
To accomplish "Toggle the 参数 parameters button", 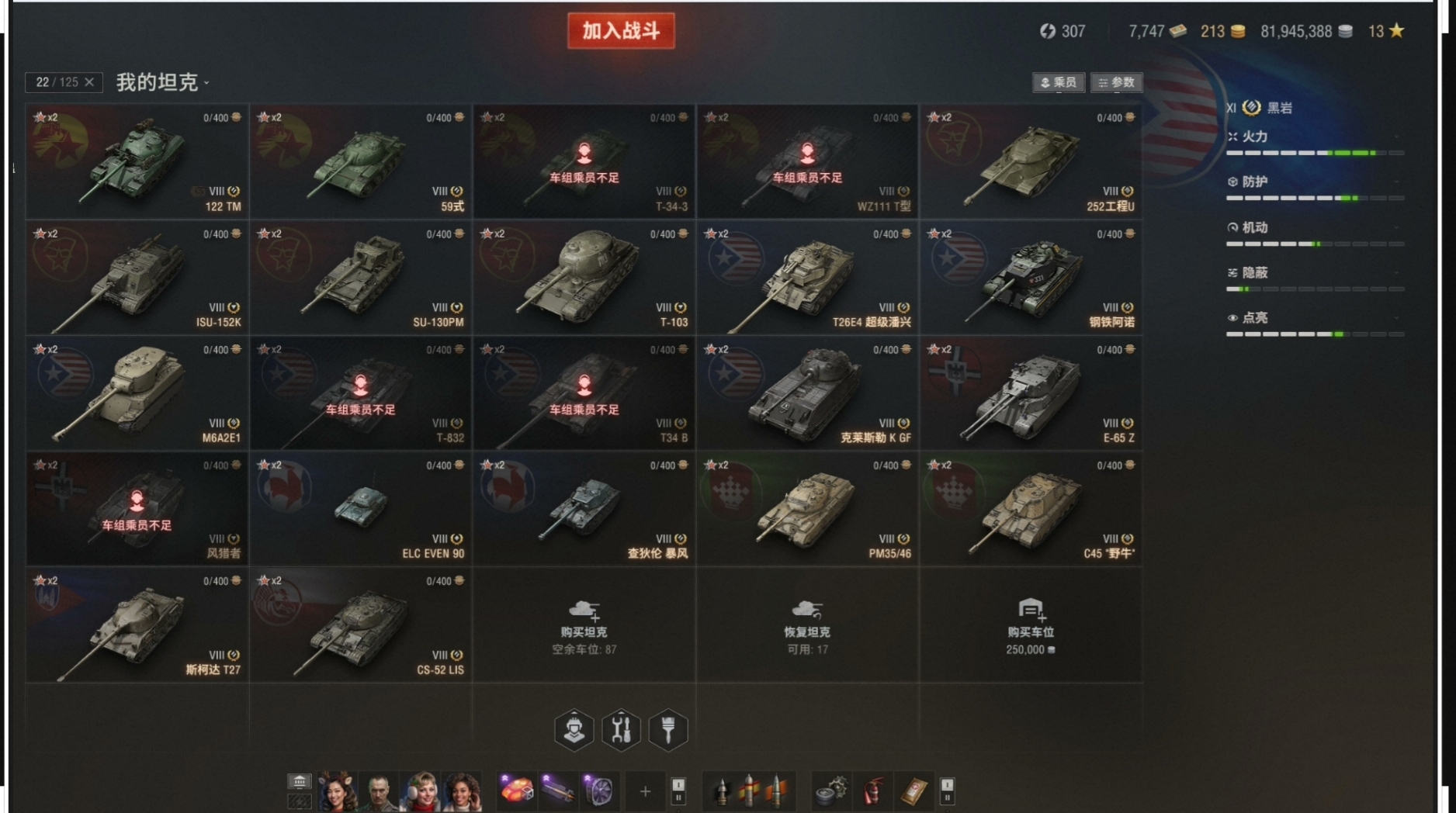I will (1116, 82).
